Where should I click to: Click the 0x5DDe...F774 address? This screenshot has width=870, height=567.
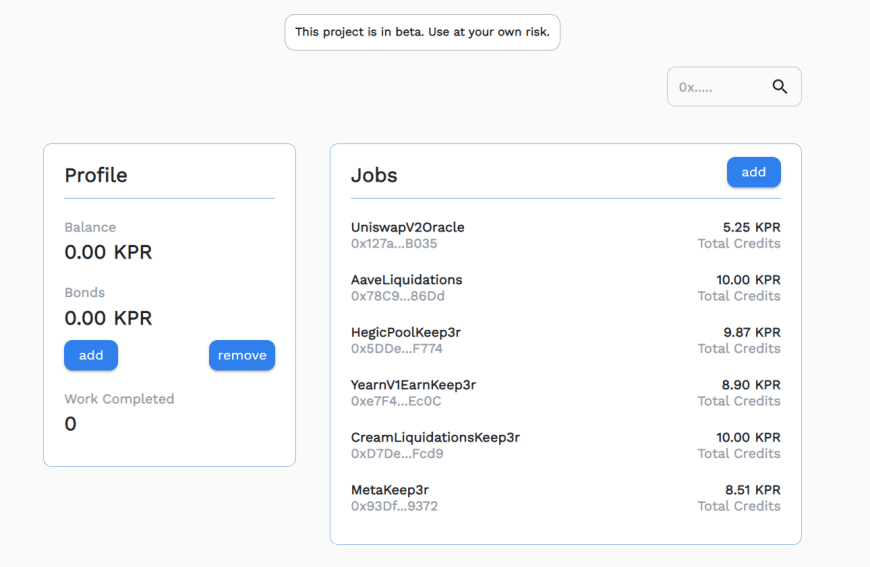pos(396,349)
